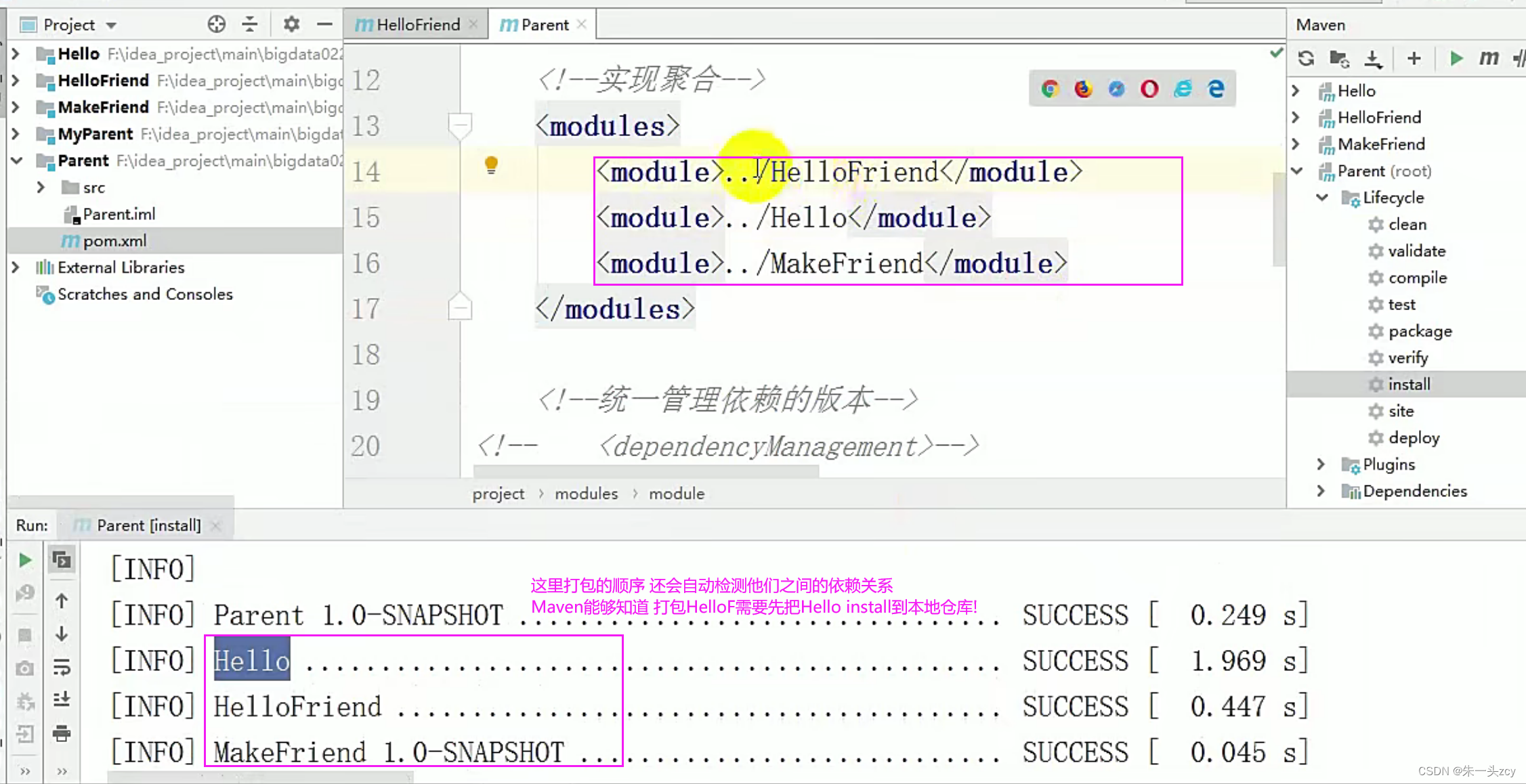Collapse the Parent project node
The image size is (1526, 784).
pos(16,160)
